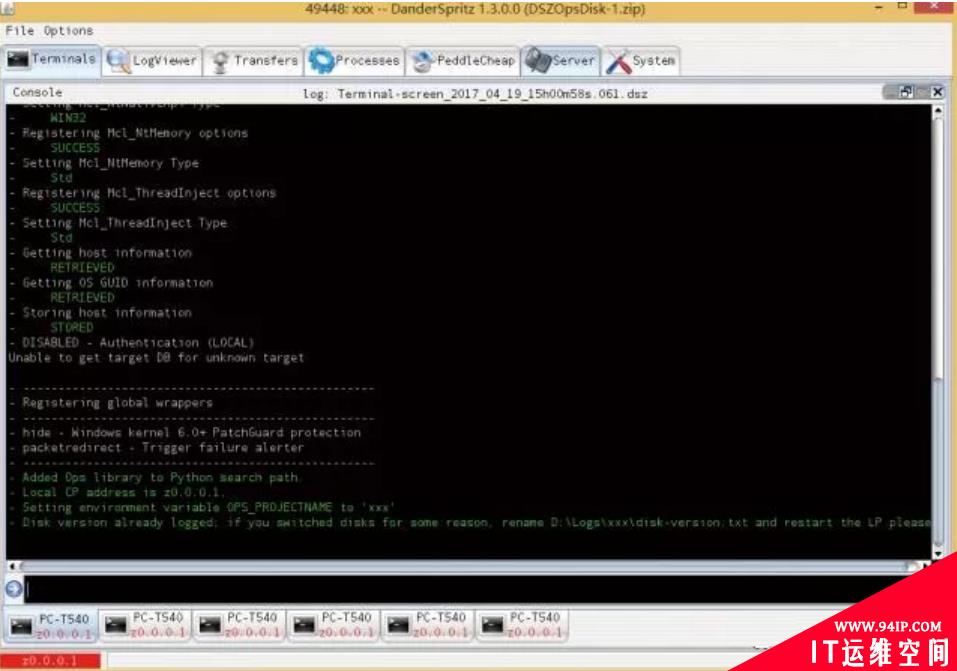Open the File menu
The width and height of the screenshot is (957, 671).
[19, 31]
